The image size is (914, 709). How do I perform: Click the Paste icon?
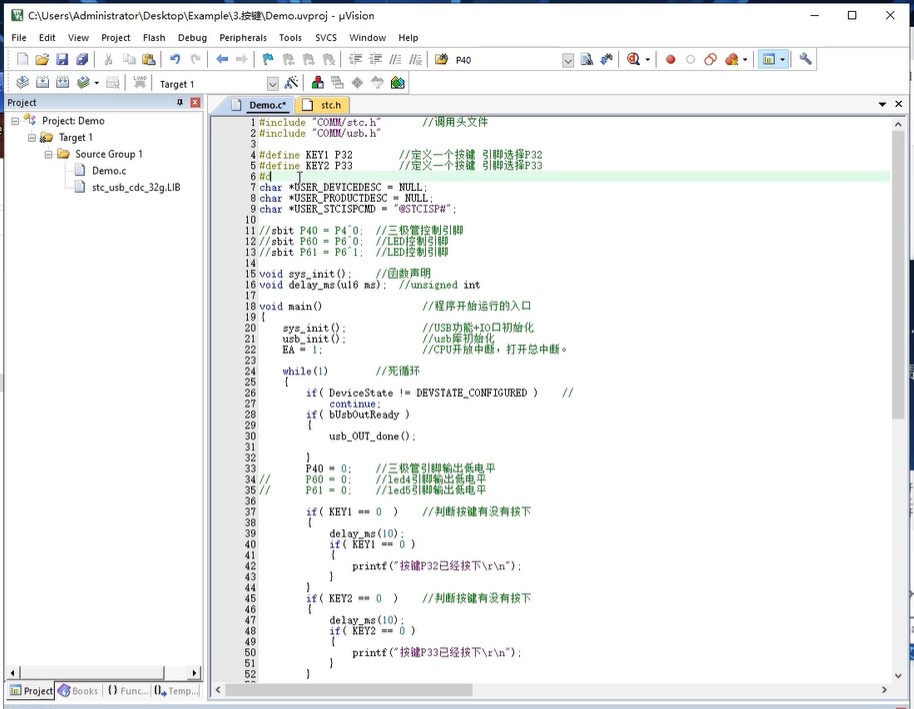[x=149, y=59]
